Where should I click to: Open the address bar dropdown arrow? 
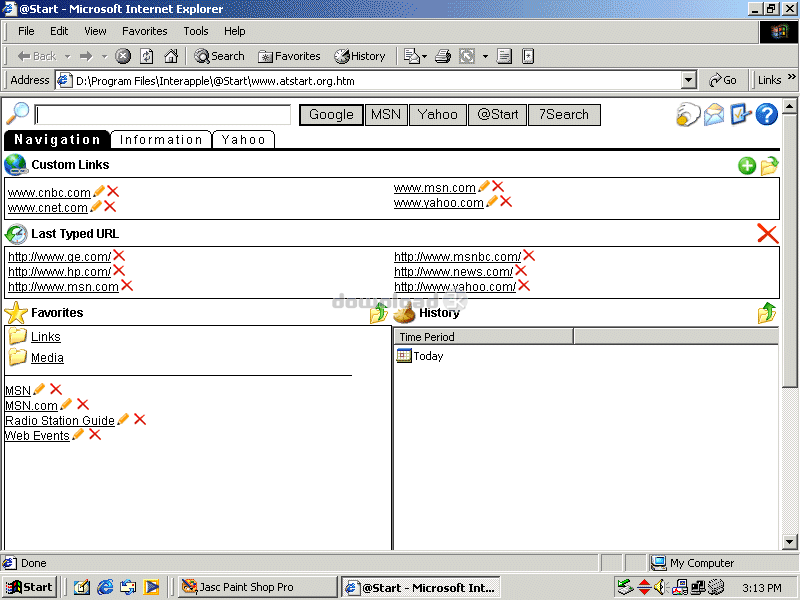(x=688, y=80)
